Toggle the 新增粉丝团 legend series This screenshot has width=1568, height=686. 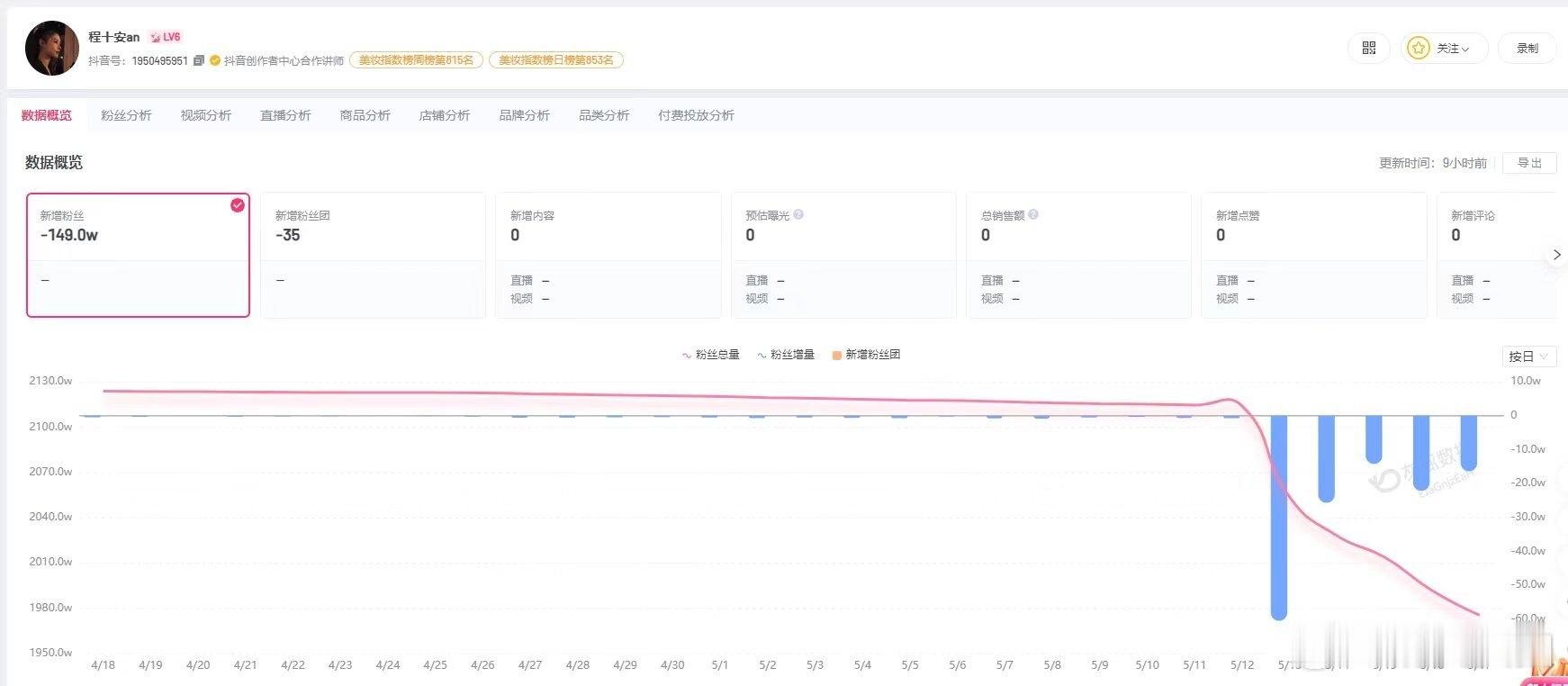[867, 355]
